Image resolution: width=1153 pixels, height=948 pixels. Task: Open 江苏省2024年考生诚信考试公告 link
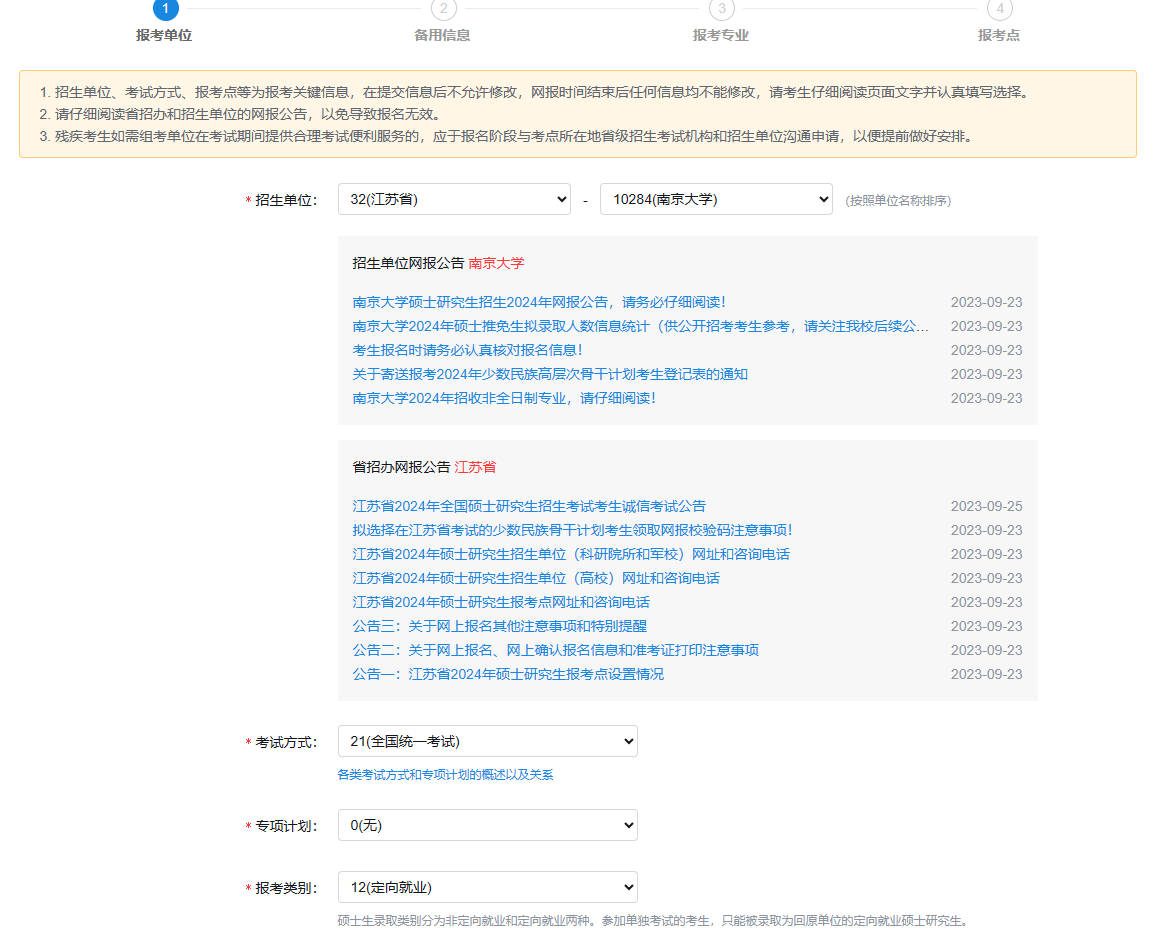529,506
